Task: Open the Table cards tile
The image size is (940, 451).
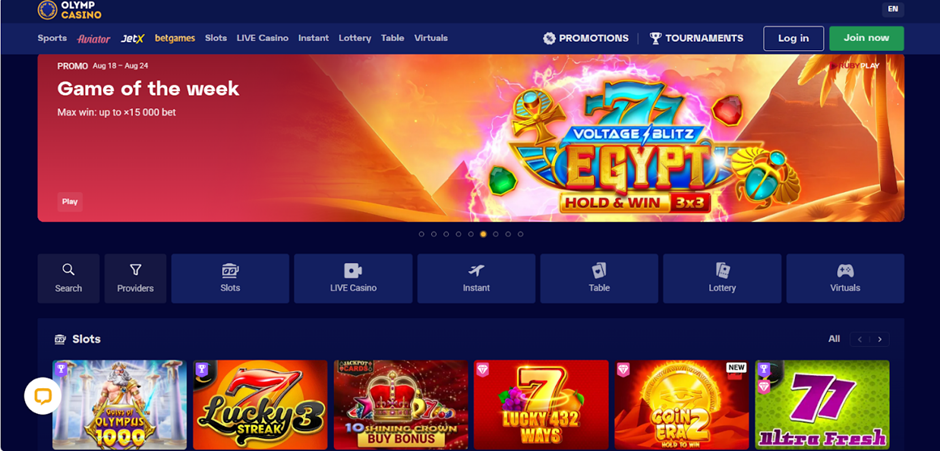Action: tap(599, 278)
